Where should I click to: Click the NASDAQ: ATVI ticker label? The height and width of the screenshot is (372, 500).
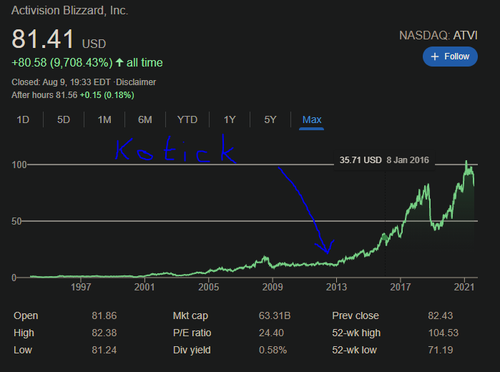tap(438, 35)
